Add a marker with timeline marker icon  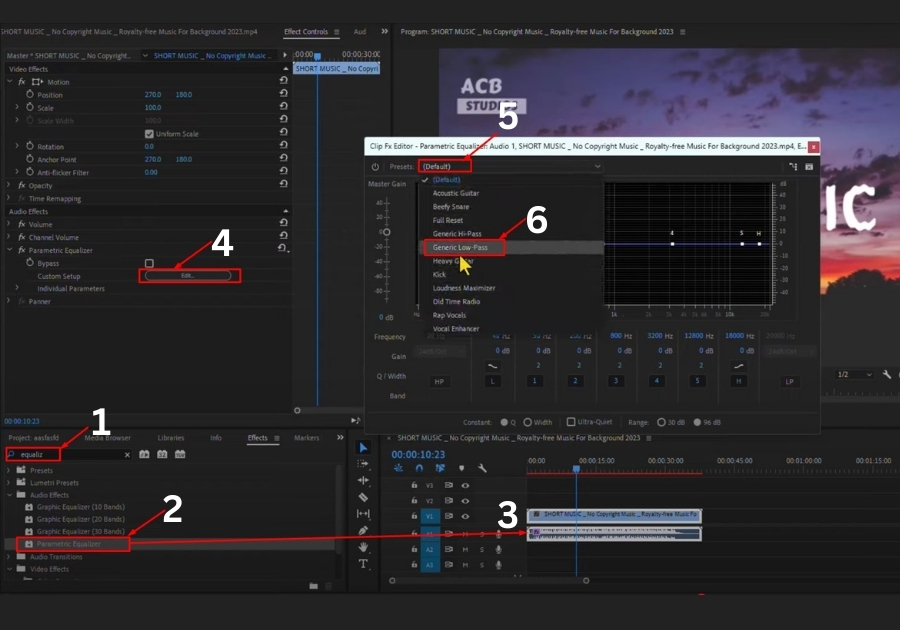(461, 468)
